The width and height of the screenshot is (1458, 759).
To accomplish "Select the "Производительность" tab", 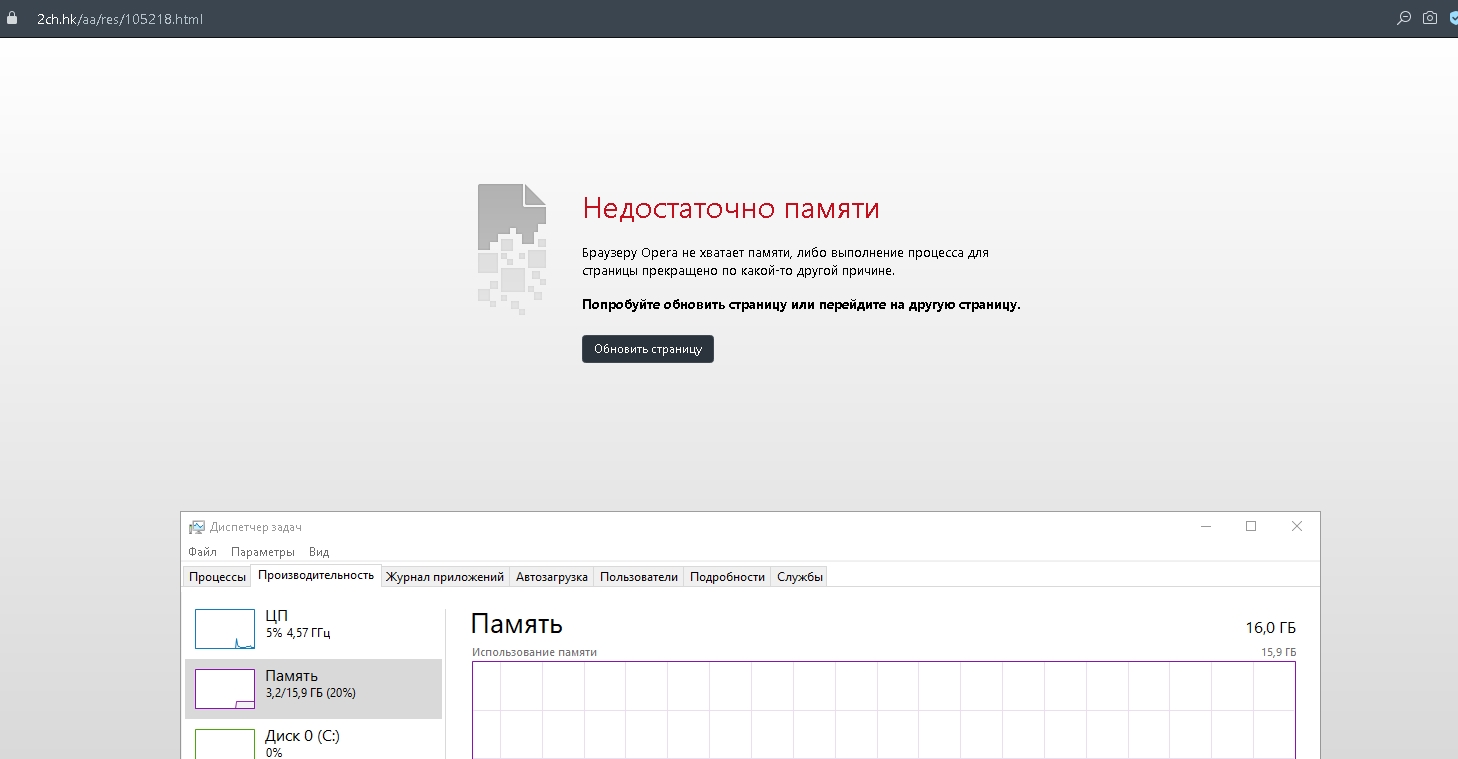I will (x=316, y=575).
